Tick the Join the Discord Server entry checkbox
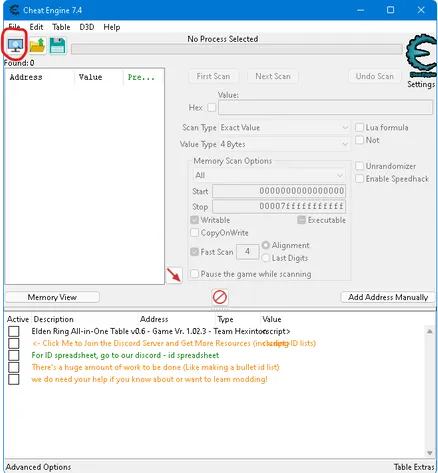 tap(14, 343)
